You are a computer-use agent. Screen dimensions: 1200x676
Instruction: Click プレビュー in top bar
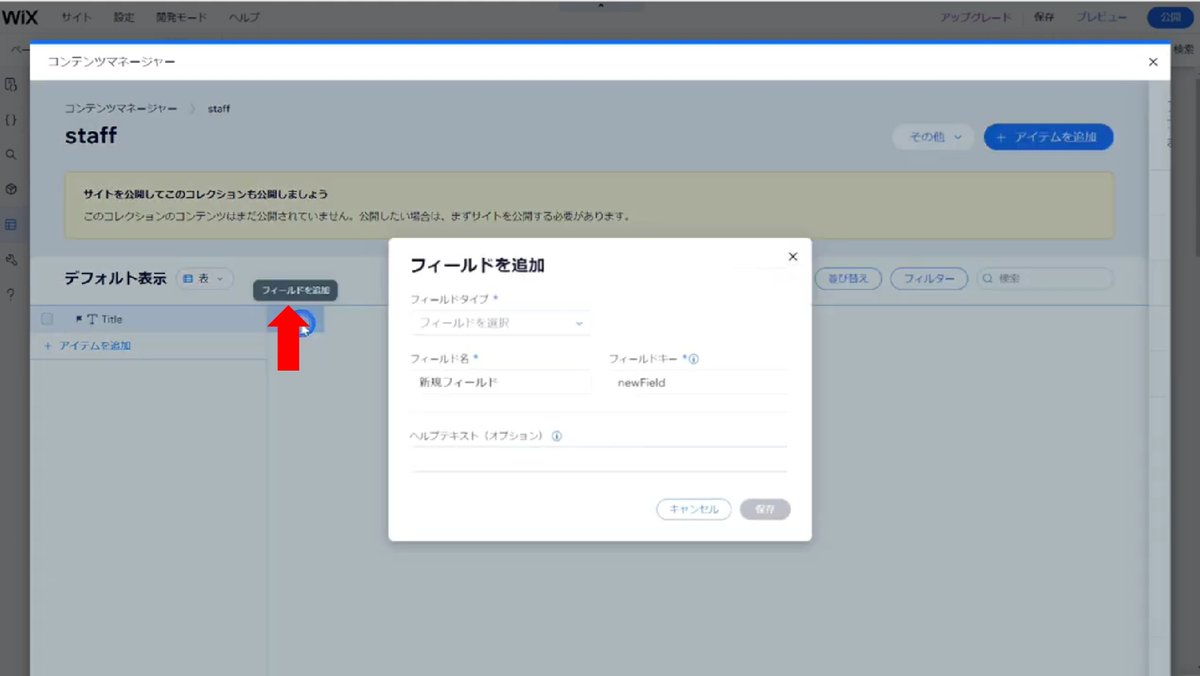[x=1102, y=18]
